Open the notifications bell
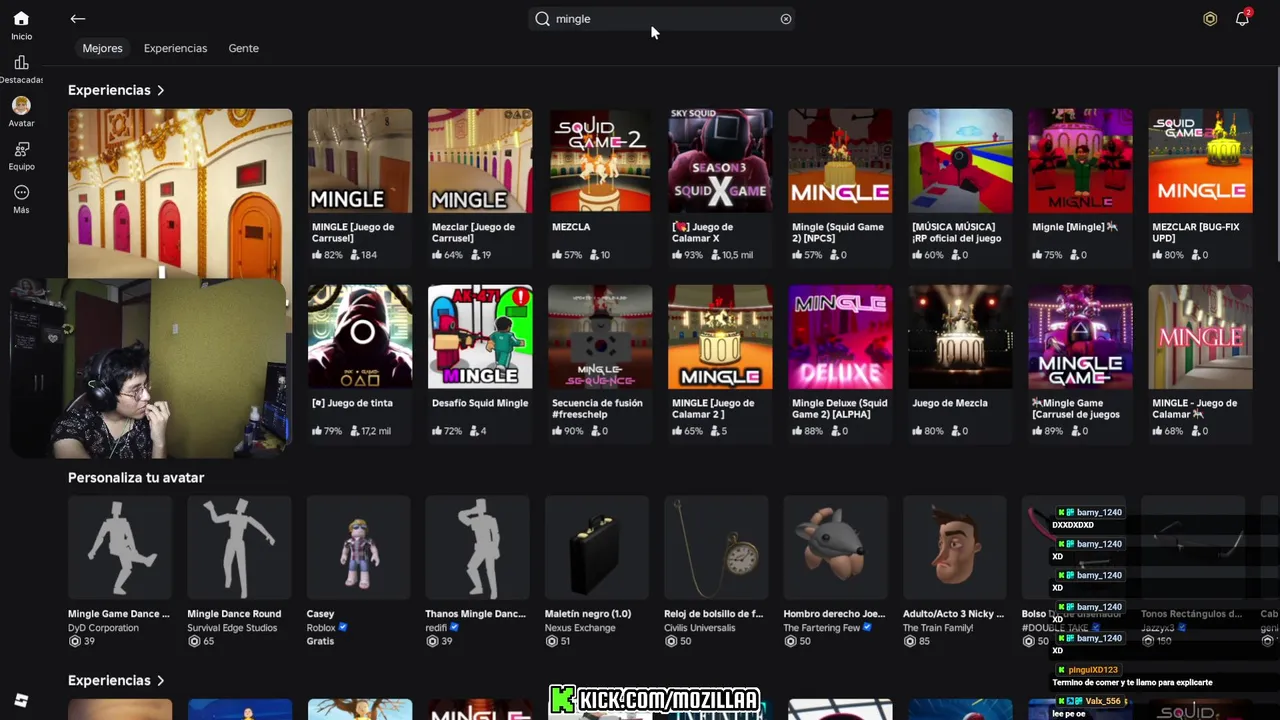Image resolution: width=1280 pixels, height=720 pixels. (x=1242, y=19)
